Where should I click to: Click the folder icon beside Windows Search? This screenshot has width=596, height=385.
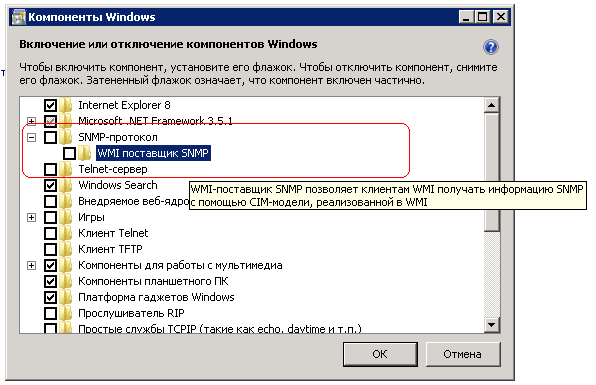coord(66,185)
